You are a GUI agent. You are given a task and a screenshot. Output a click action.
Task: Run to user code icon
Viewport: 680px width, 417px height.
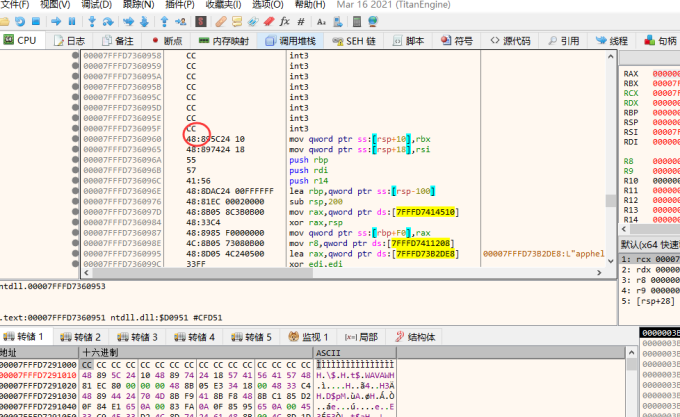coord(180,21)
